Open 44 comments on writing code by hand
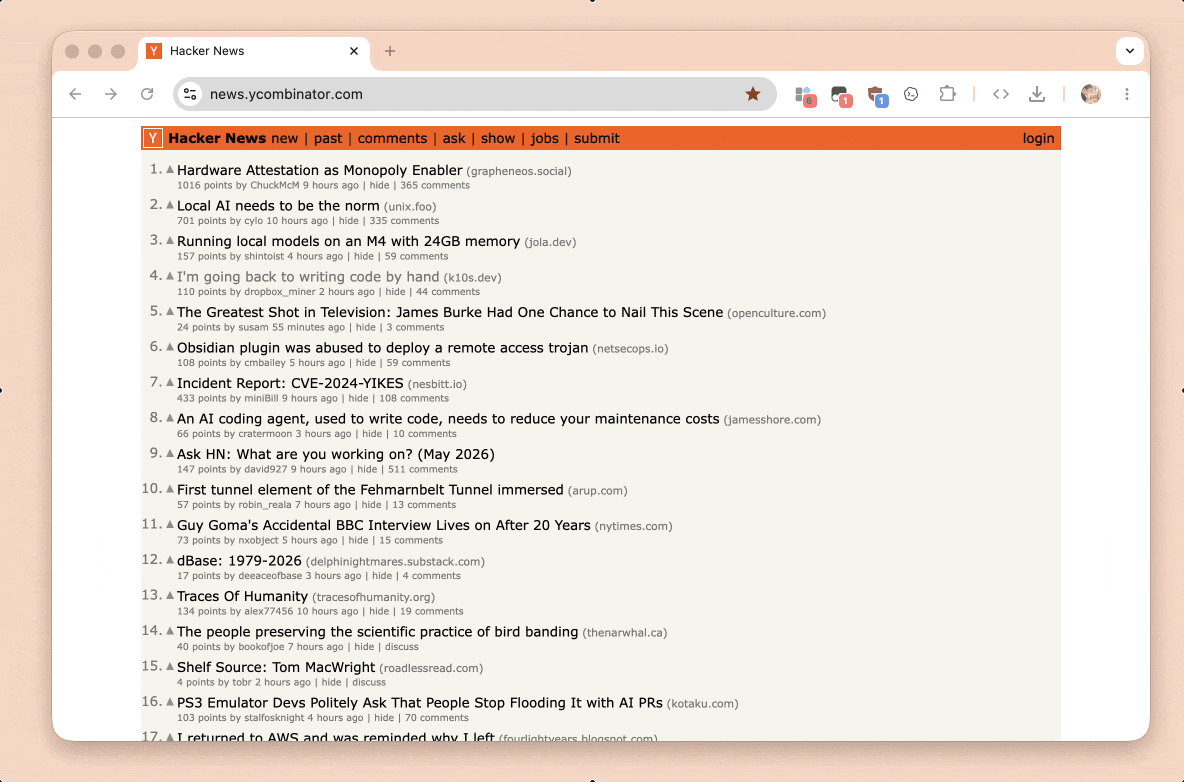Screen dimensions: 1184x782 [448, 291]
